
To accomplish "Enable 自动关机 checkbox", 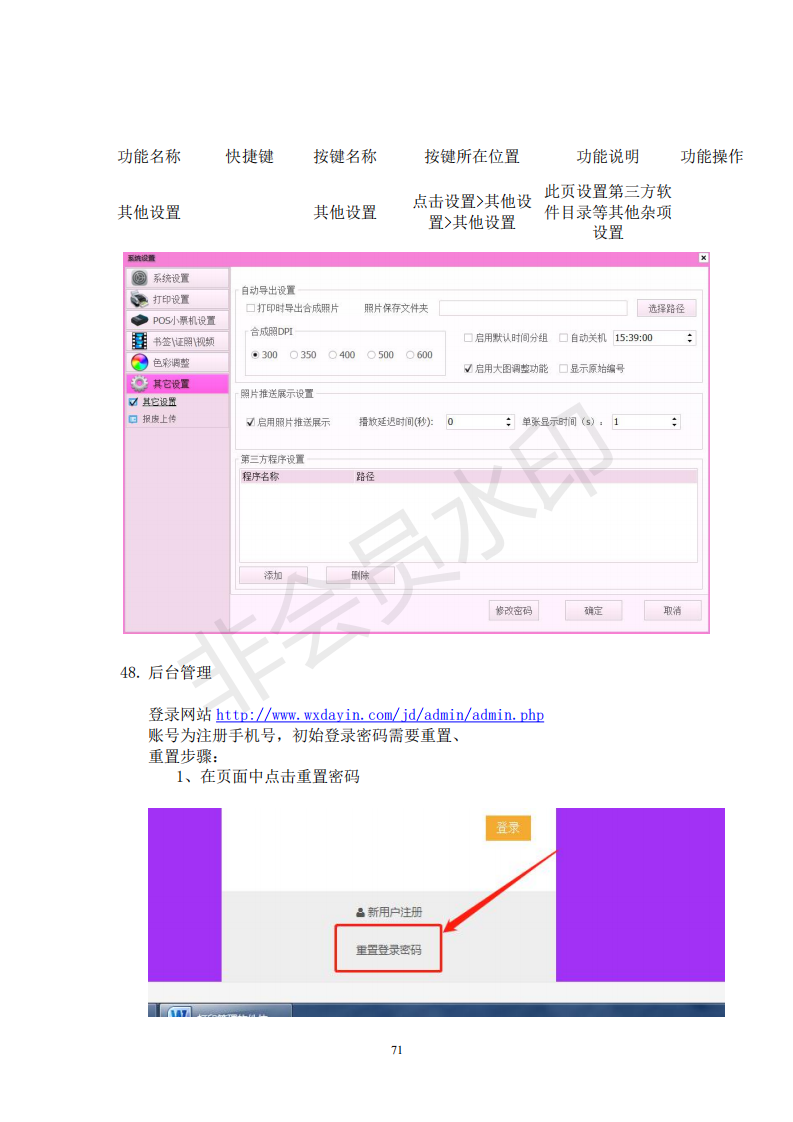I will click(x=563, y=338).
